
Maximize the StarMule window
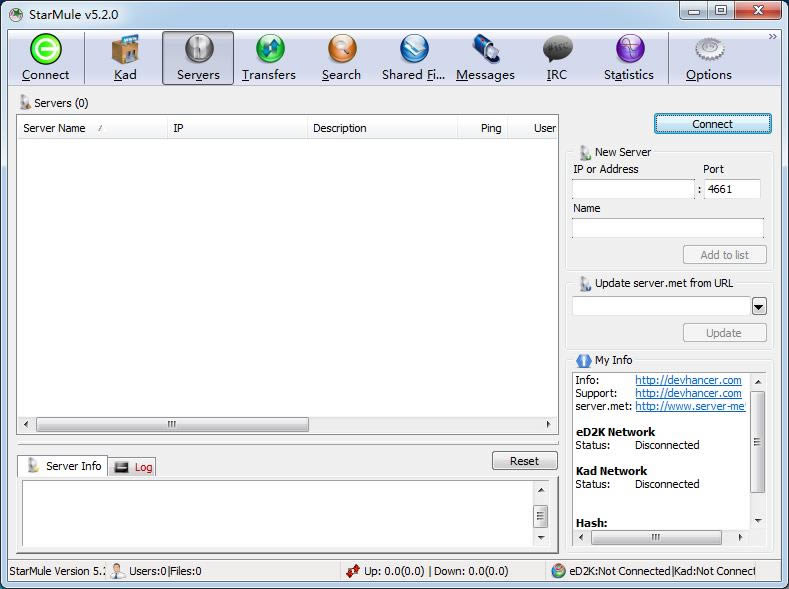pos(721,10)
